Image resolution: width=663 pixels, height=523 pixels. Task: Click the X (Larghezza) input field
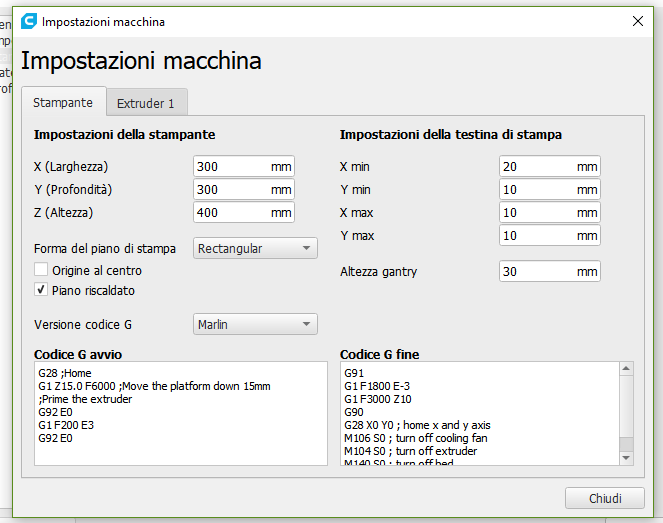(232, 166)
